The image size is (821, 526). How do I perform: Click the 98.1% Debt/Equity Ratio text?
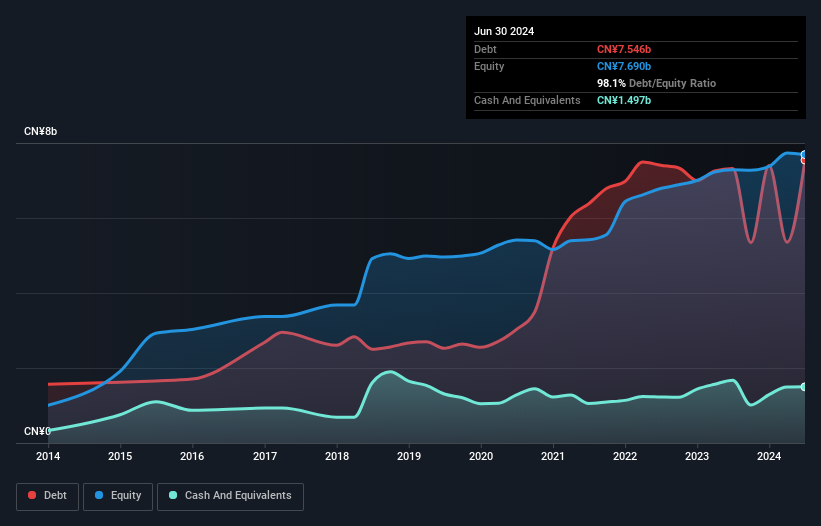(x=656, y=83)
